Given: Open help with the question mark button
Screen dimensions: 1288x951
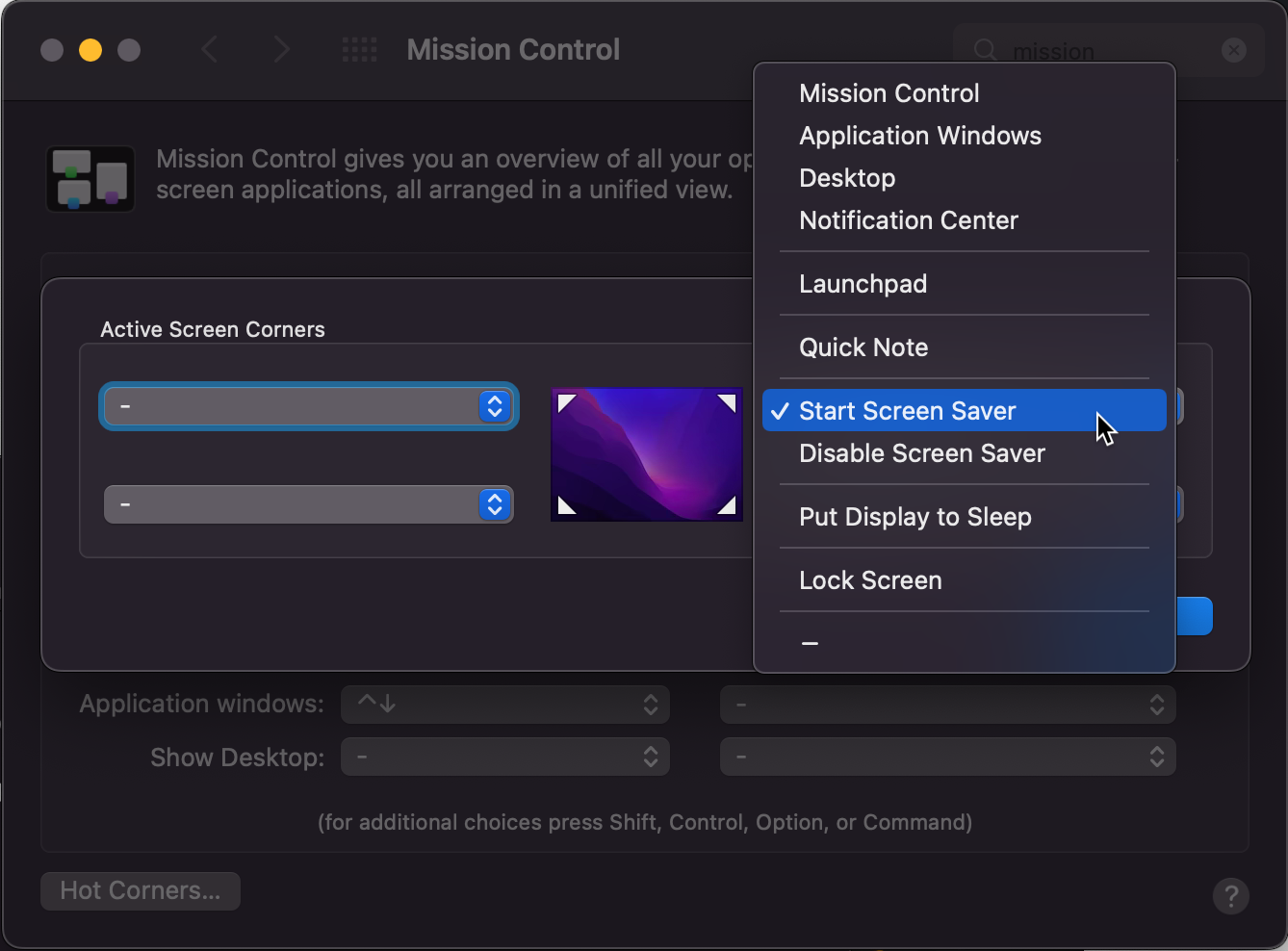Looking at the screenshot, I should coord(1230,896).
